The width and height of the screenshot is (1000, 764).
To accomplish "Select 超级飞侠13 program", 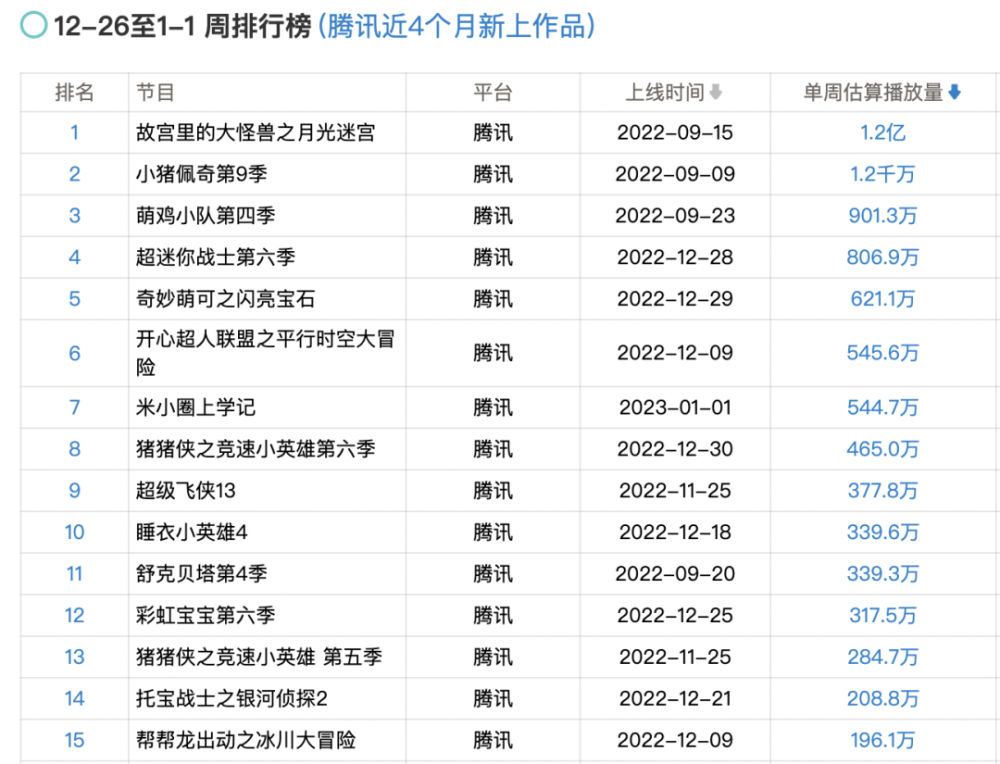I will pyautogui.click(x=186, y=490).
